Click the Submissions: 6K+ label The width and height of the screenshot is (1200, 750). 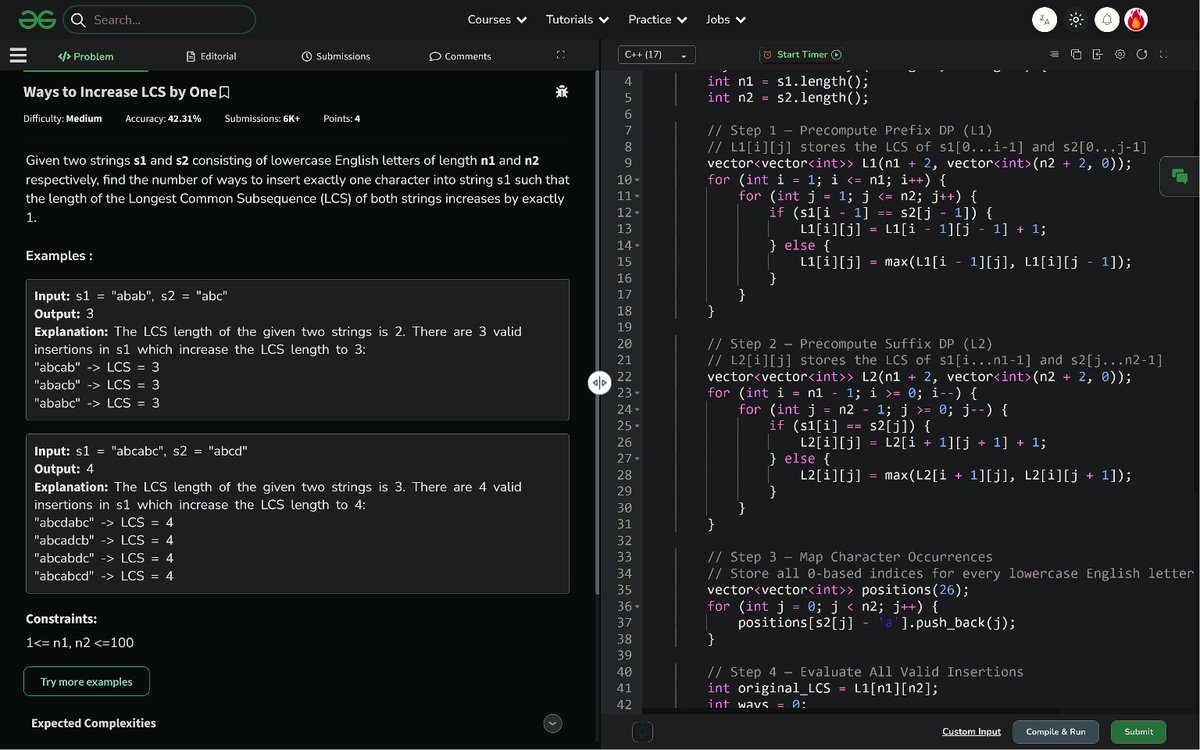(263, 119)
